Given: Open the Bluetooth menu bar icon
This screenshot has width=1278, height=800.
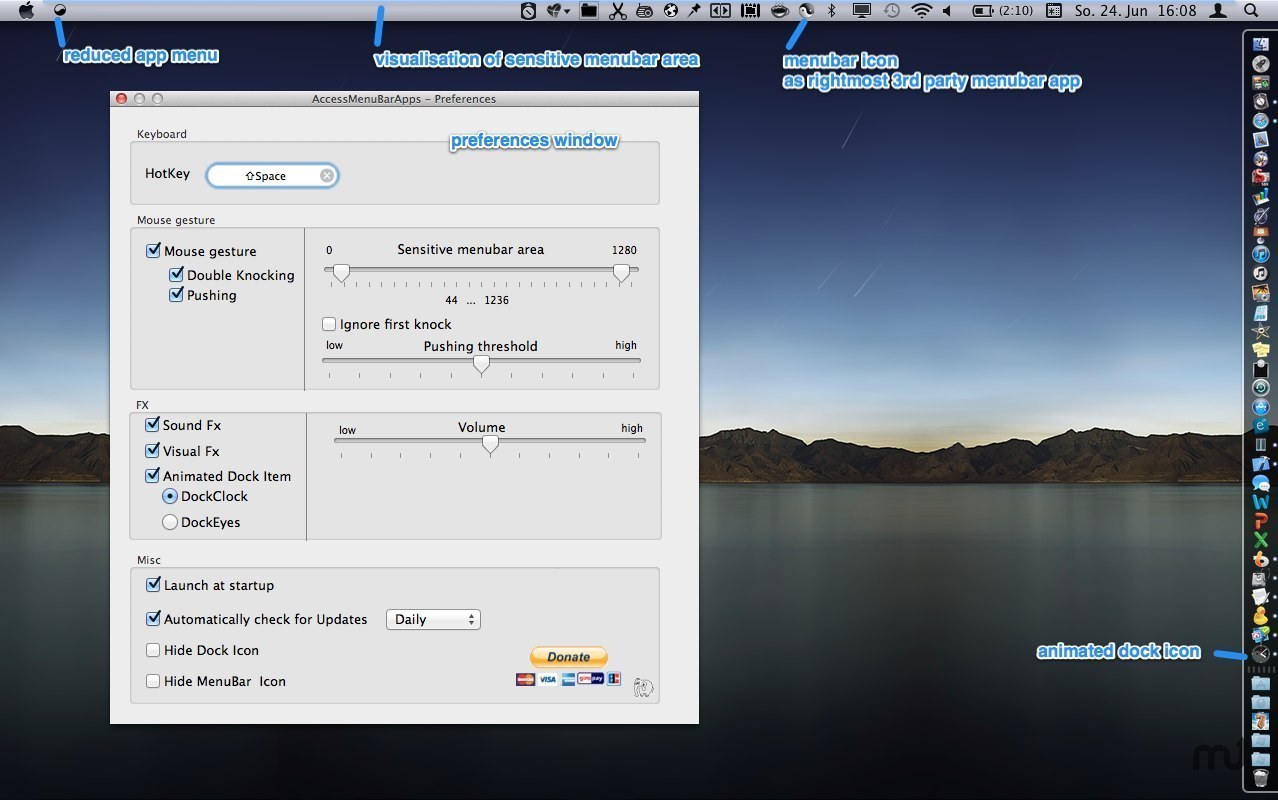Looking at the screenshot, I should (x=831, y=11).
